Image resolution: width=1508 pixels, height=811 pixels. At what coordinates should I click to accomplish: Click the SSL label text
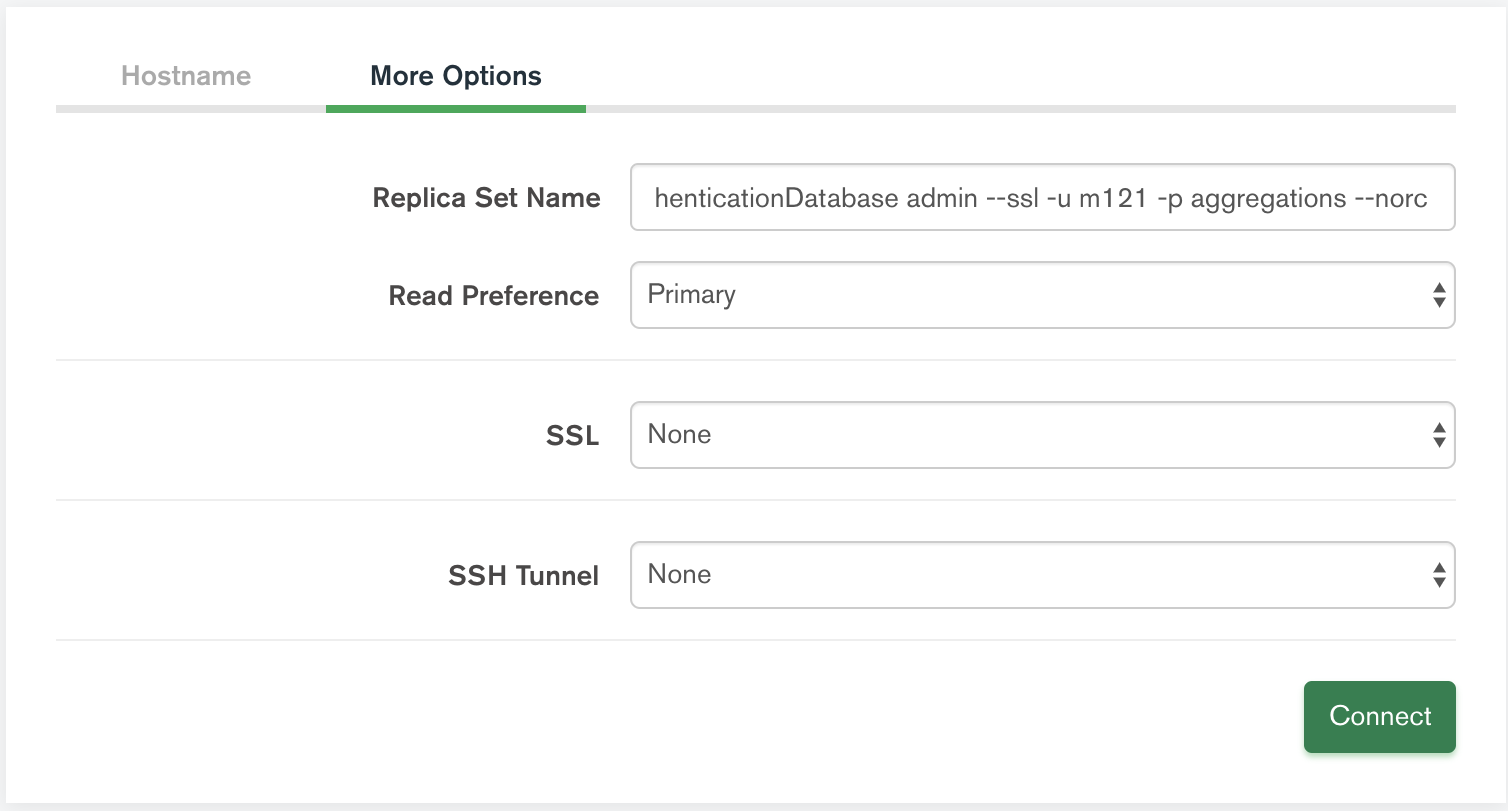click(x=573, y=436)
